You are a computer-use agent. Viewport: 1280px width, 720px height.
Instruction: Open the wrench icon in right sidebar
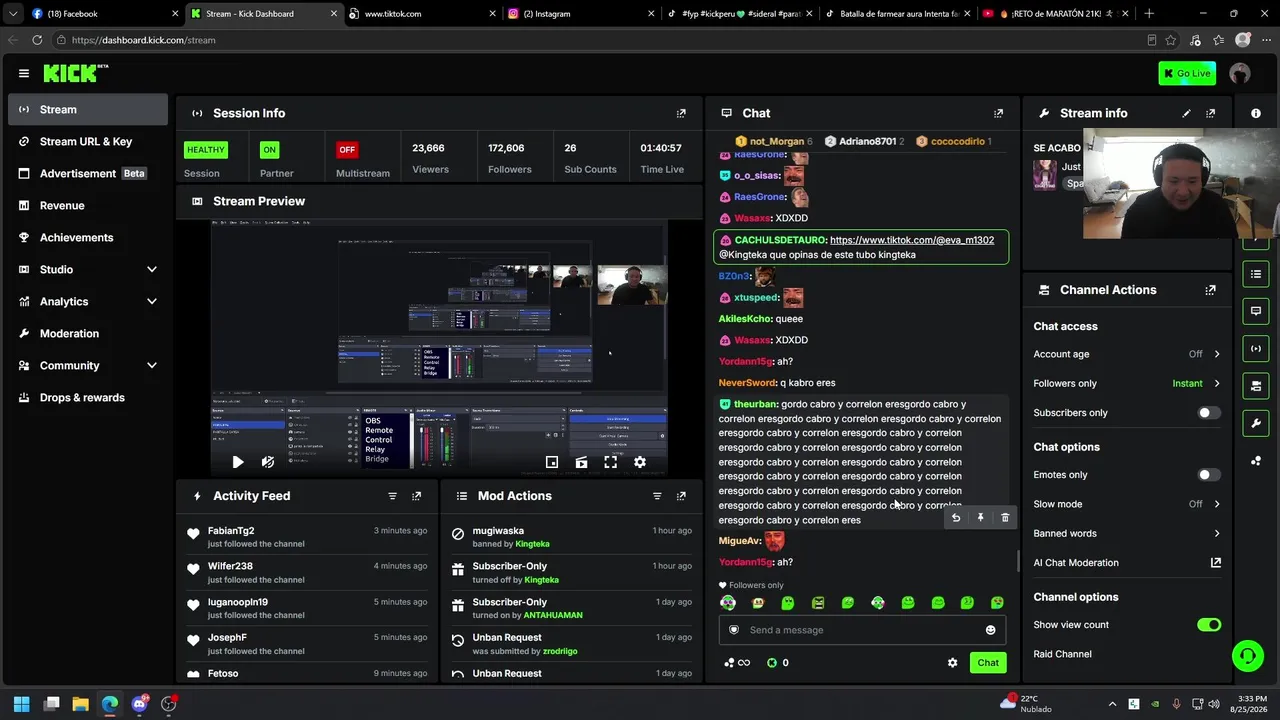[1256, 423]
